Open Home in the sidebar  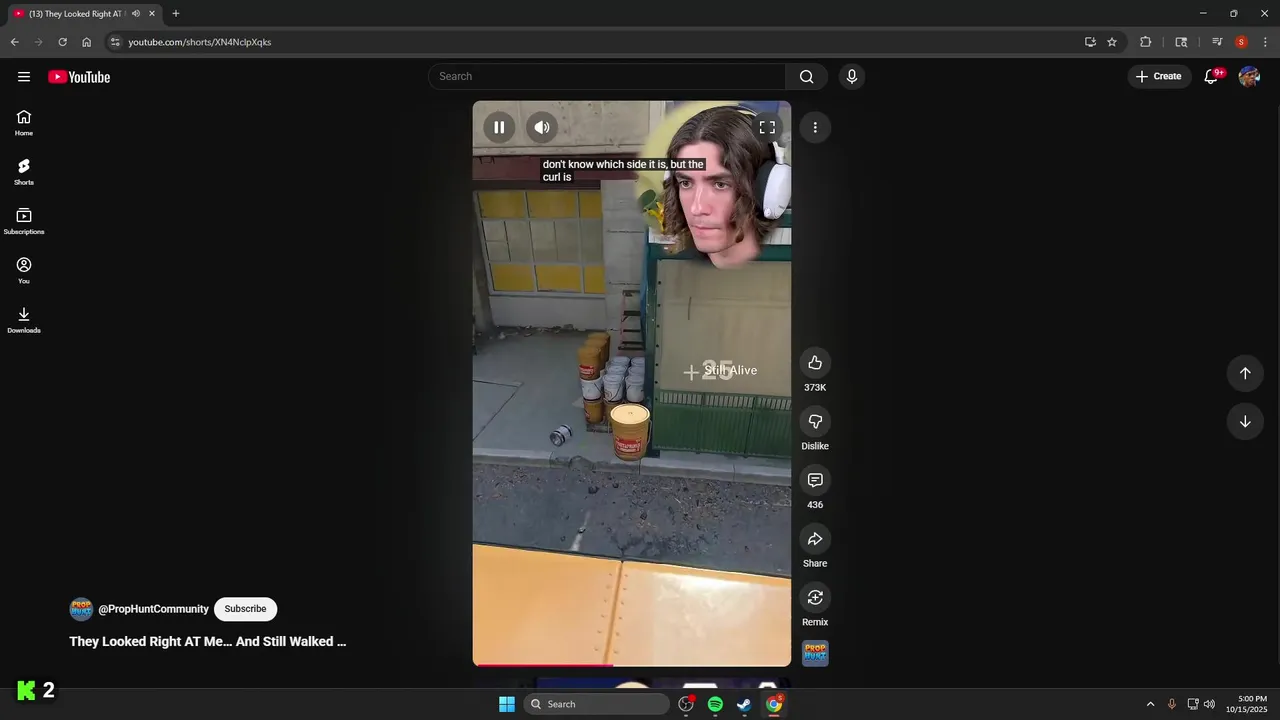coord(24,123)
